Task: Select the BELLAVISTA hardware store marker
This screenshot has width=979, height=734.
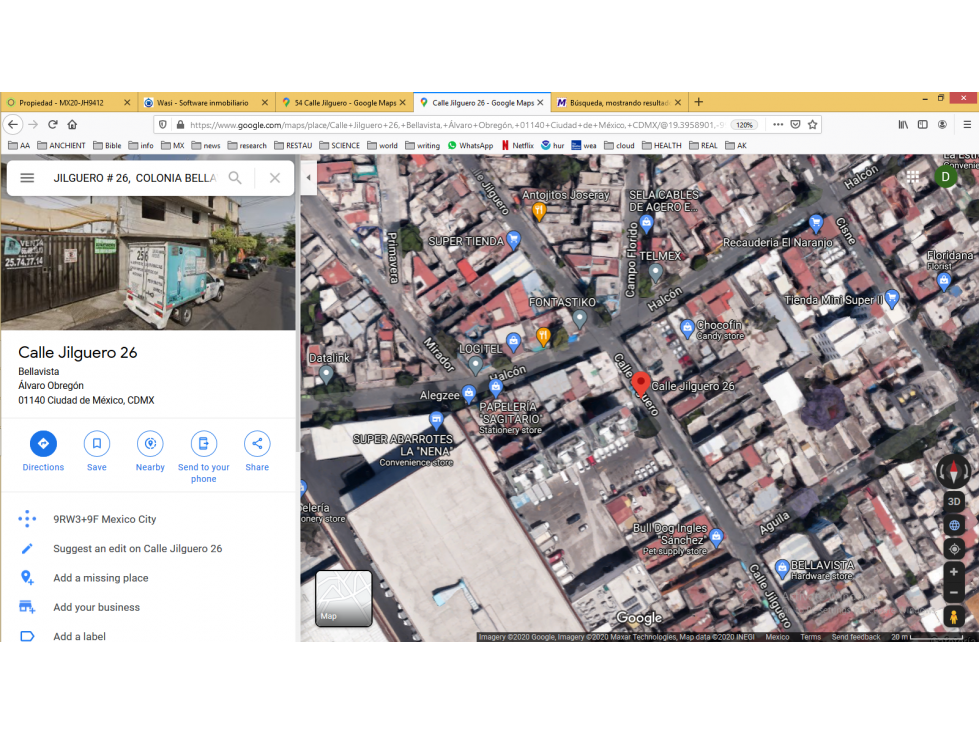Action: (782, 568)
